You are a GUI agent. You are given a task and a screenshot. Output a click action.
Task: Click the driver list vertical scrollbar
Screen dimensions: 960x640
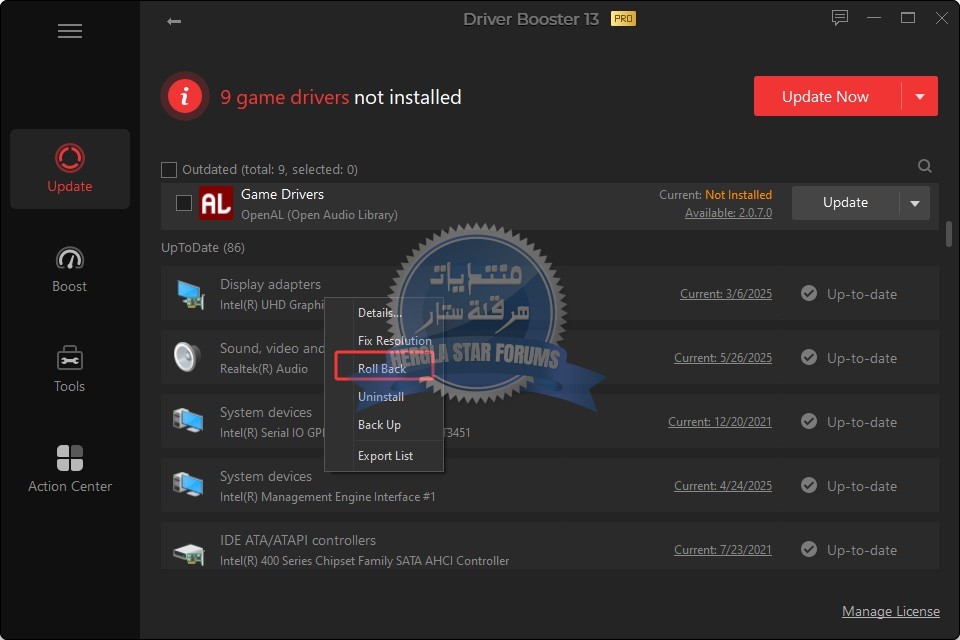coord(948,235)
